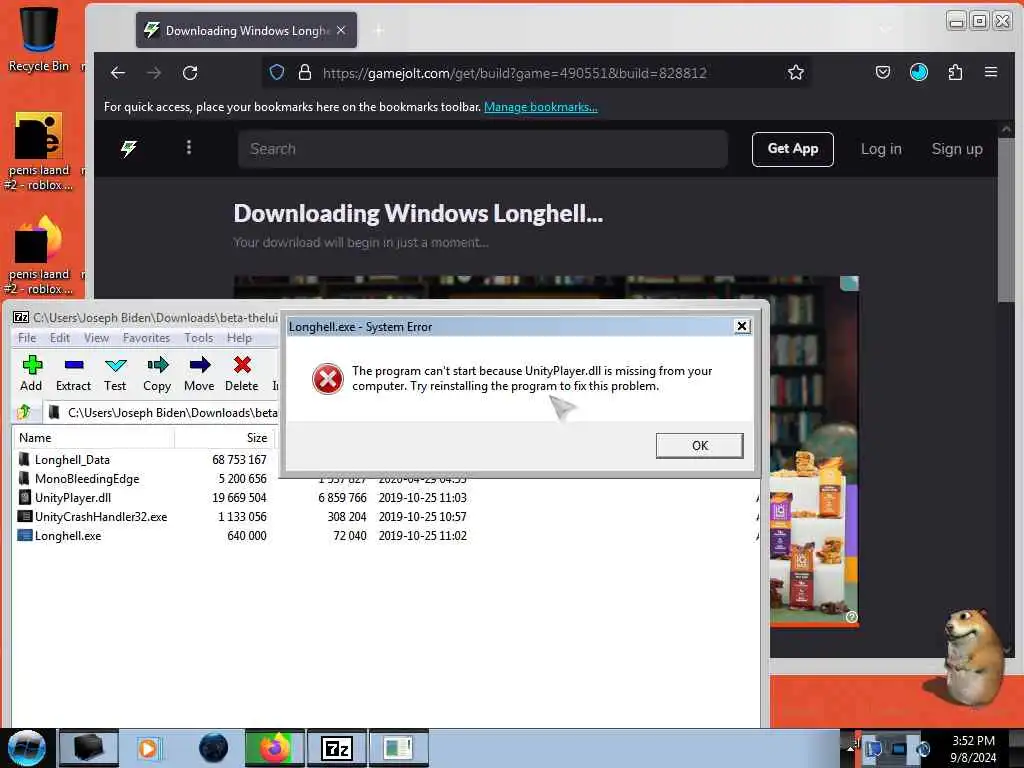The height and width of the screenshot is (768, 1024).
Task: Select the Longhell_Data folder
Action: (72, 460)
